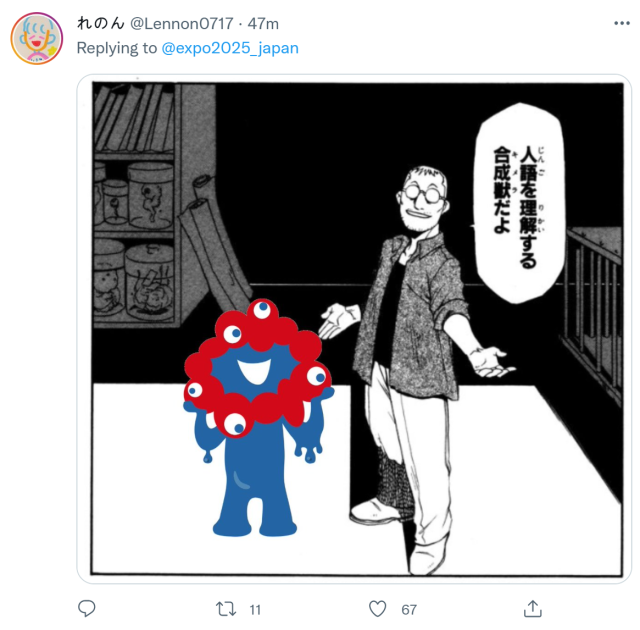Viewport: 640px width, 630px height.
Task: Open the three-dot more options menu
Action: (x=622, y=24)
